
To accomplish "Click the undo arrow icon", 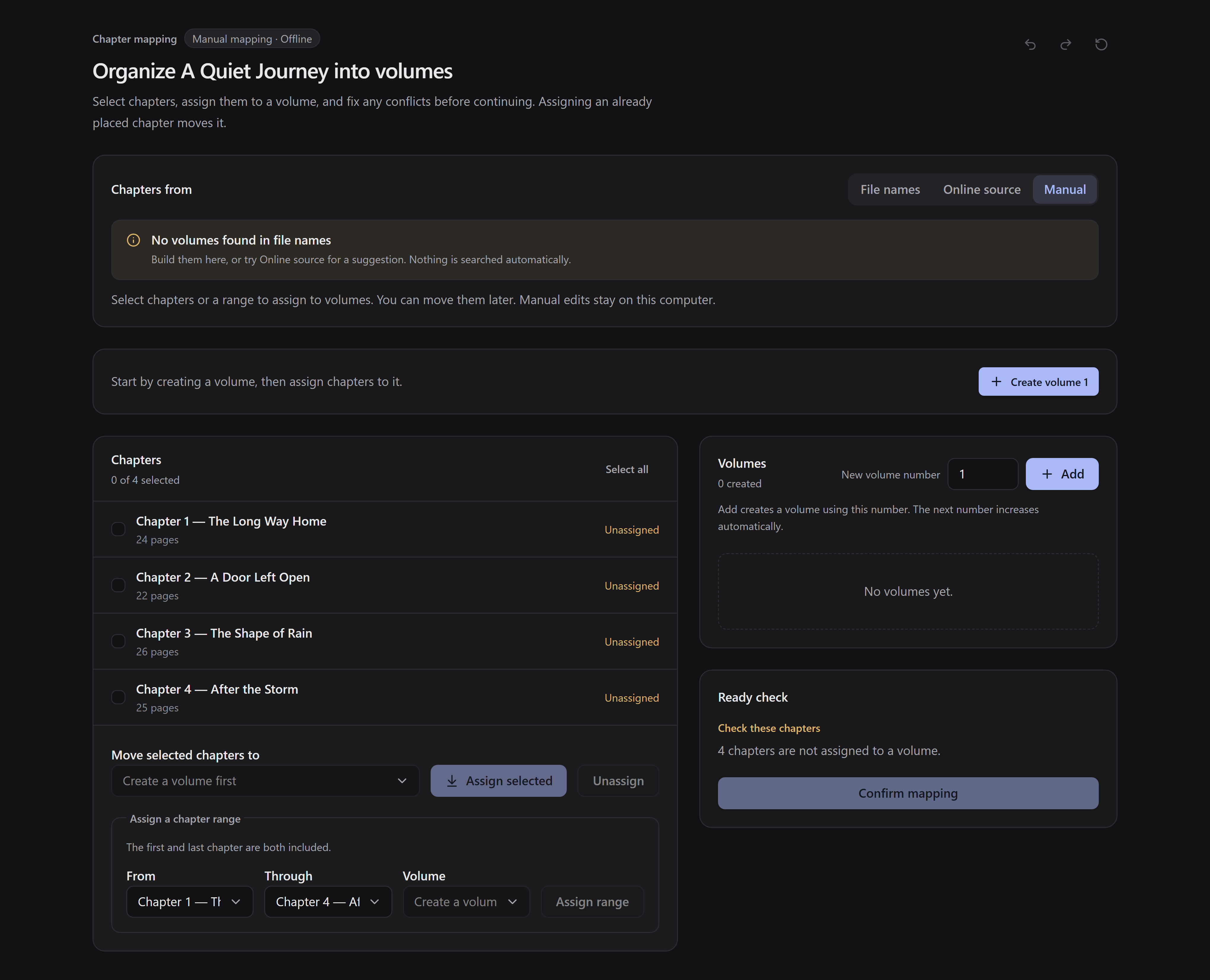I will [1030, 44].
